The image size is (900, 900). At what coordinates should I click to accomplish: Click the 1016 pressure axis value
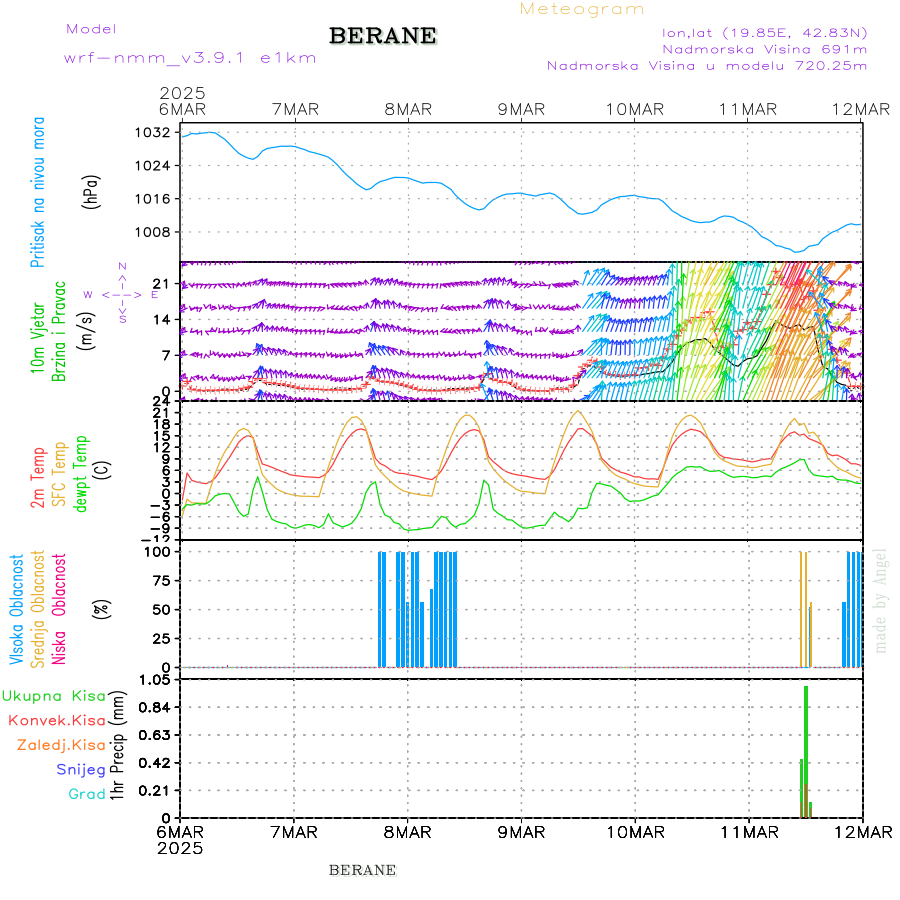[x=152, y=199]
